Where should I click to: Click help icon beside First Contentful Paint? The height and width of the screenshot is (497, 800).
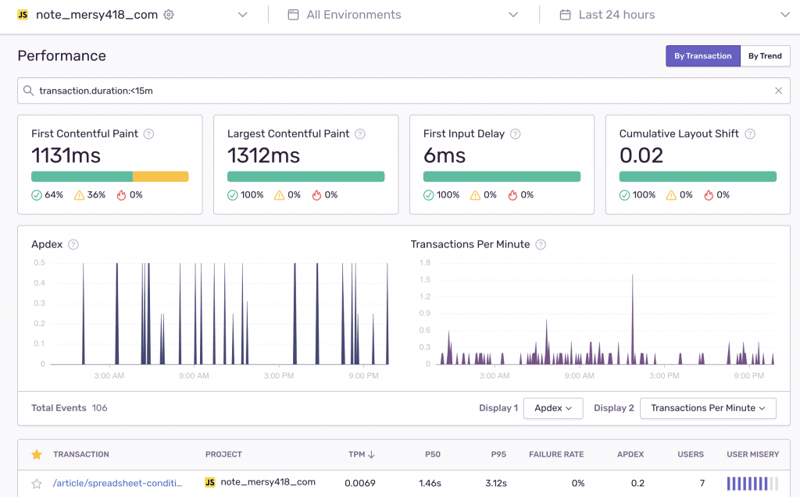click(149, 134)
